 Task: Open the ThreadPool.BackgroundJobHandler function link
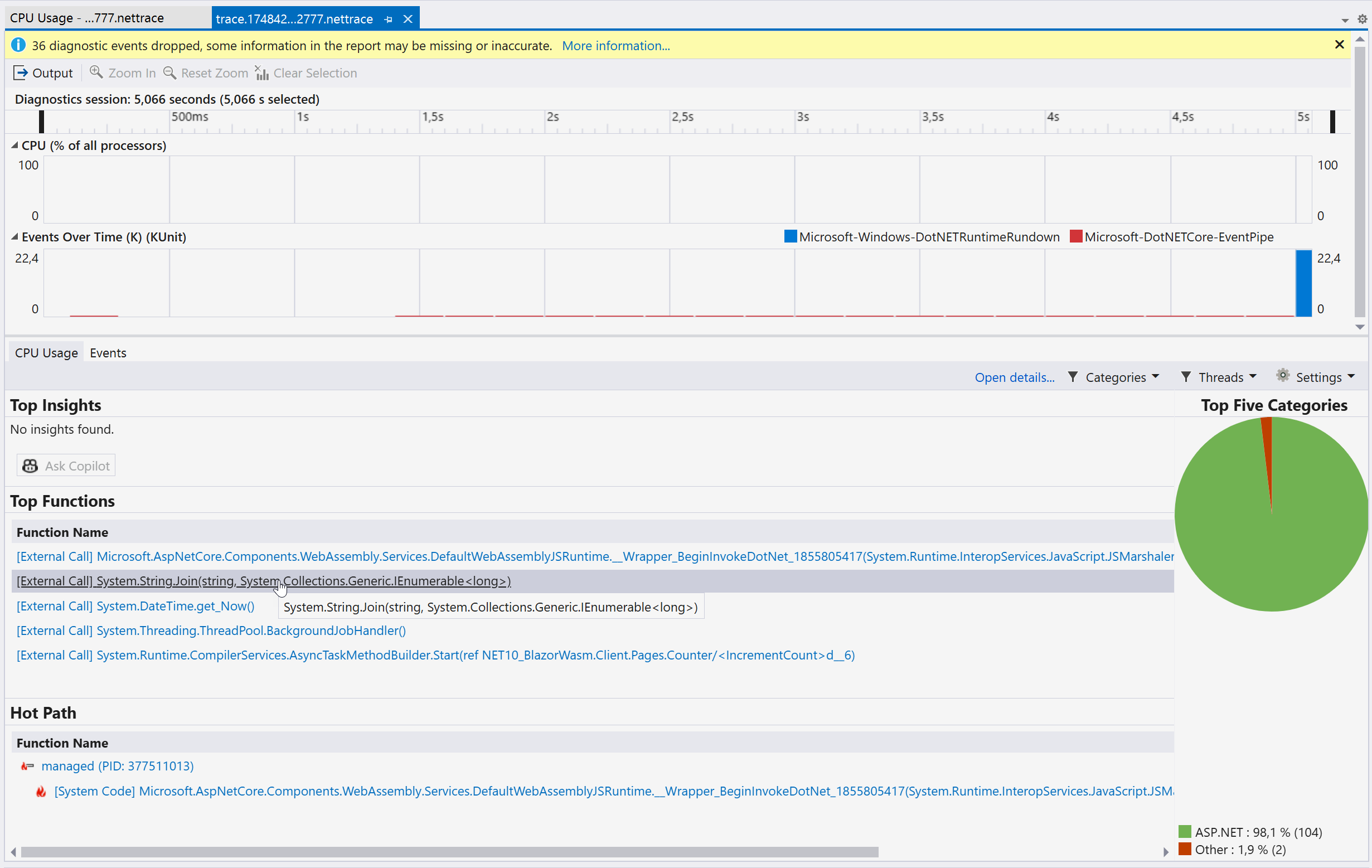click(x=211, y=631)
